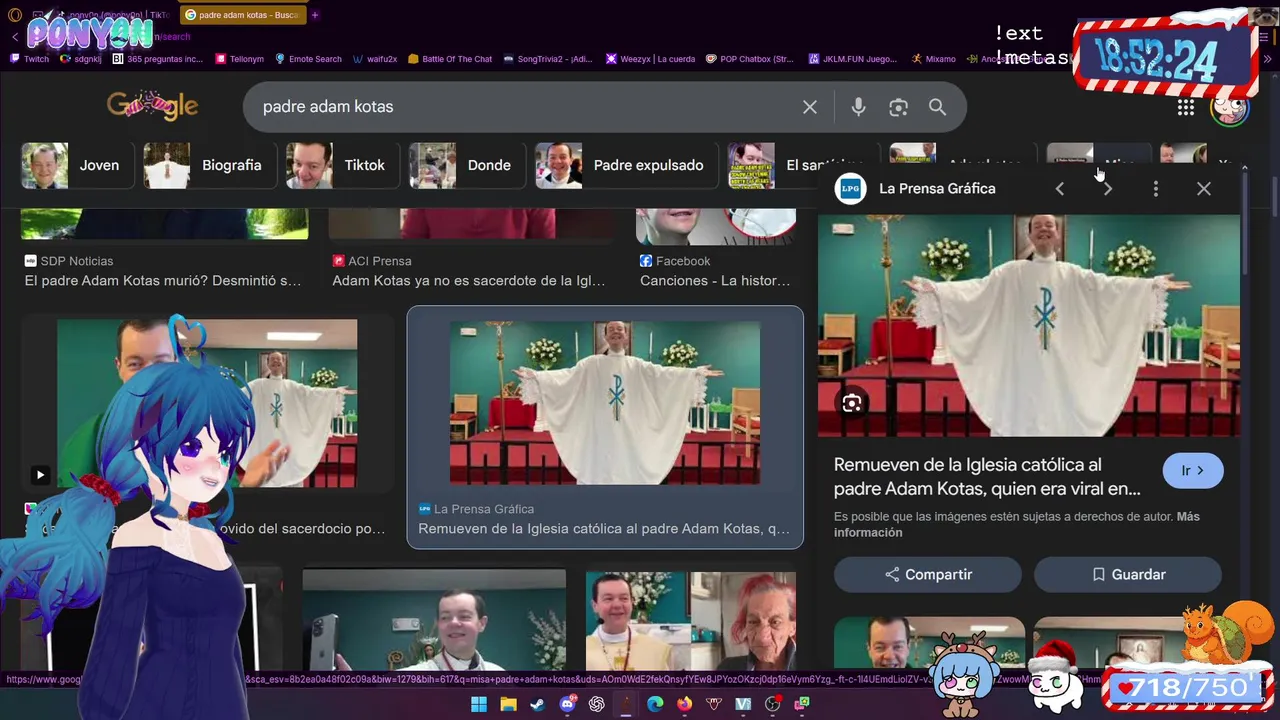Launch Steam from the taskbar
This screenshot has width=1280, height=720.
point(537,704)
